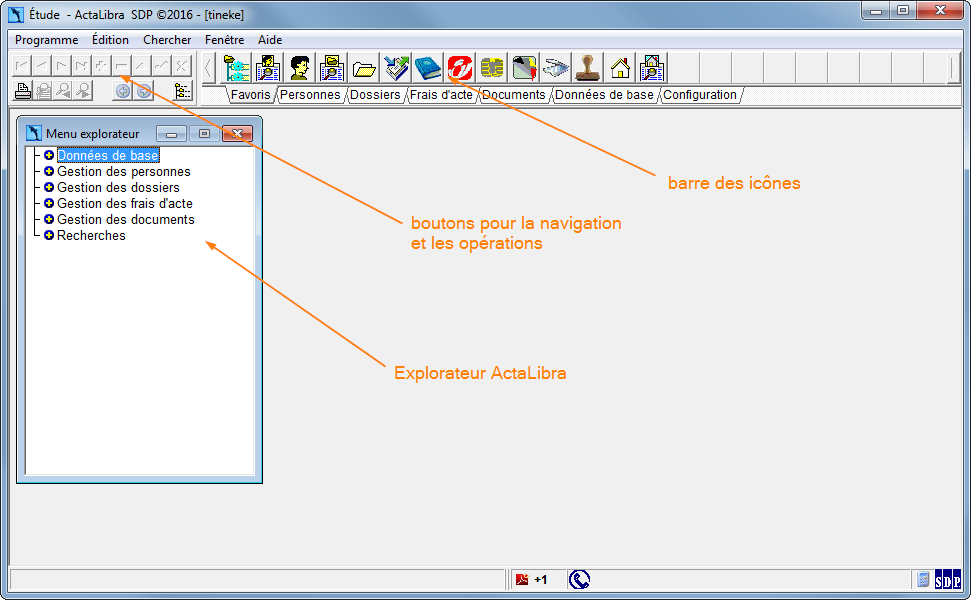The image size is (971, 600).
Task: Close the Menu explorateur window
Action: pos(237,134)
